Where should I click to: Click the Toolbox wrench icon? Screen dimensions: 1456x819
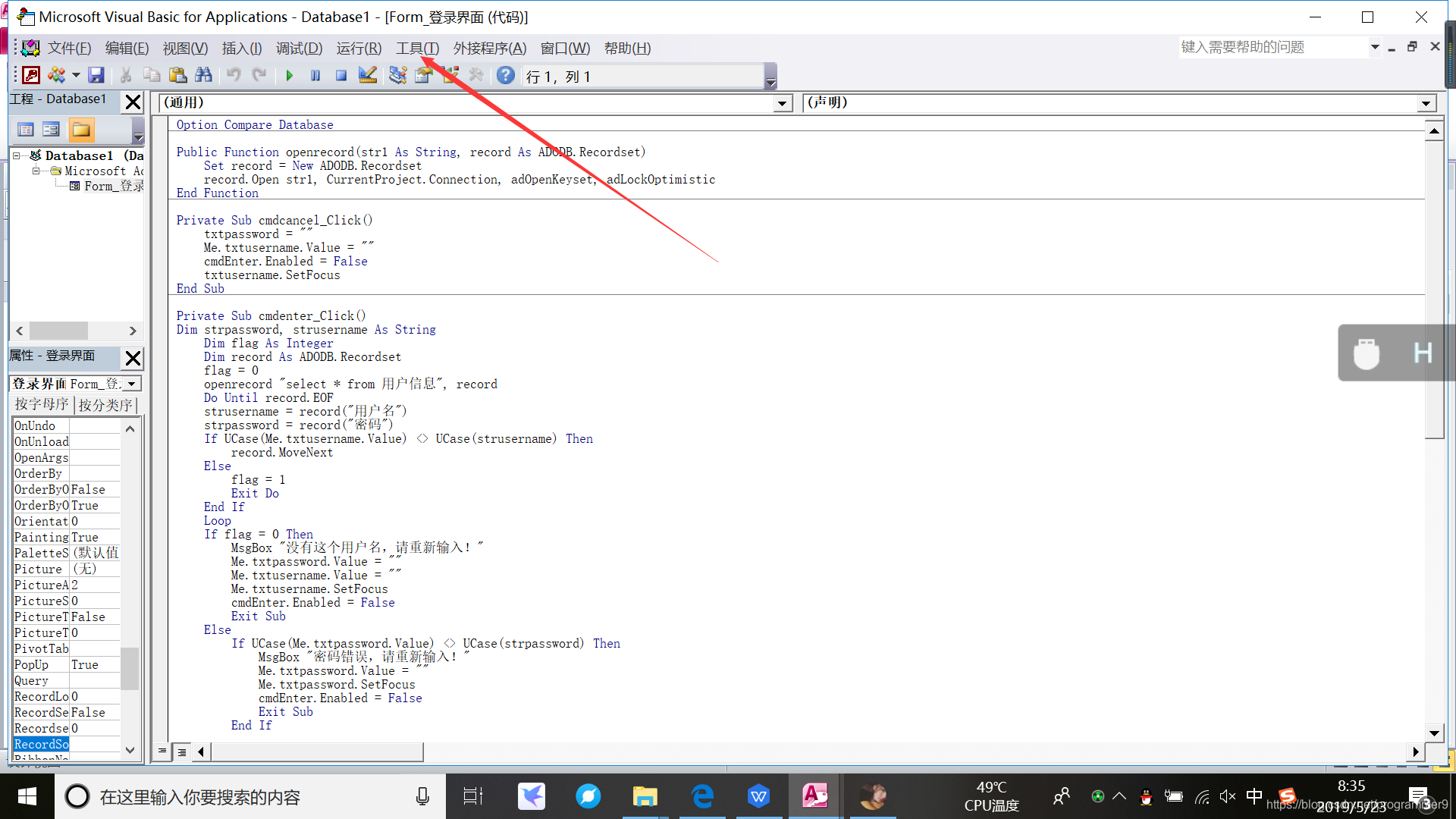pos(476,75)
